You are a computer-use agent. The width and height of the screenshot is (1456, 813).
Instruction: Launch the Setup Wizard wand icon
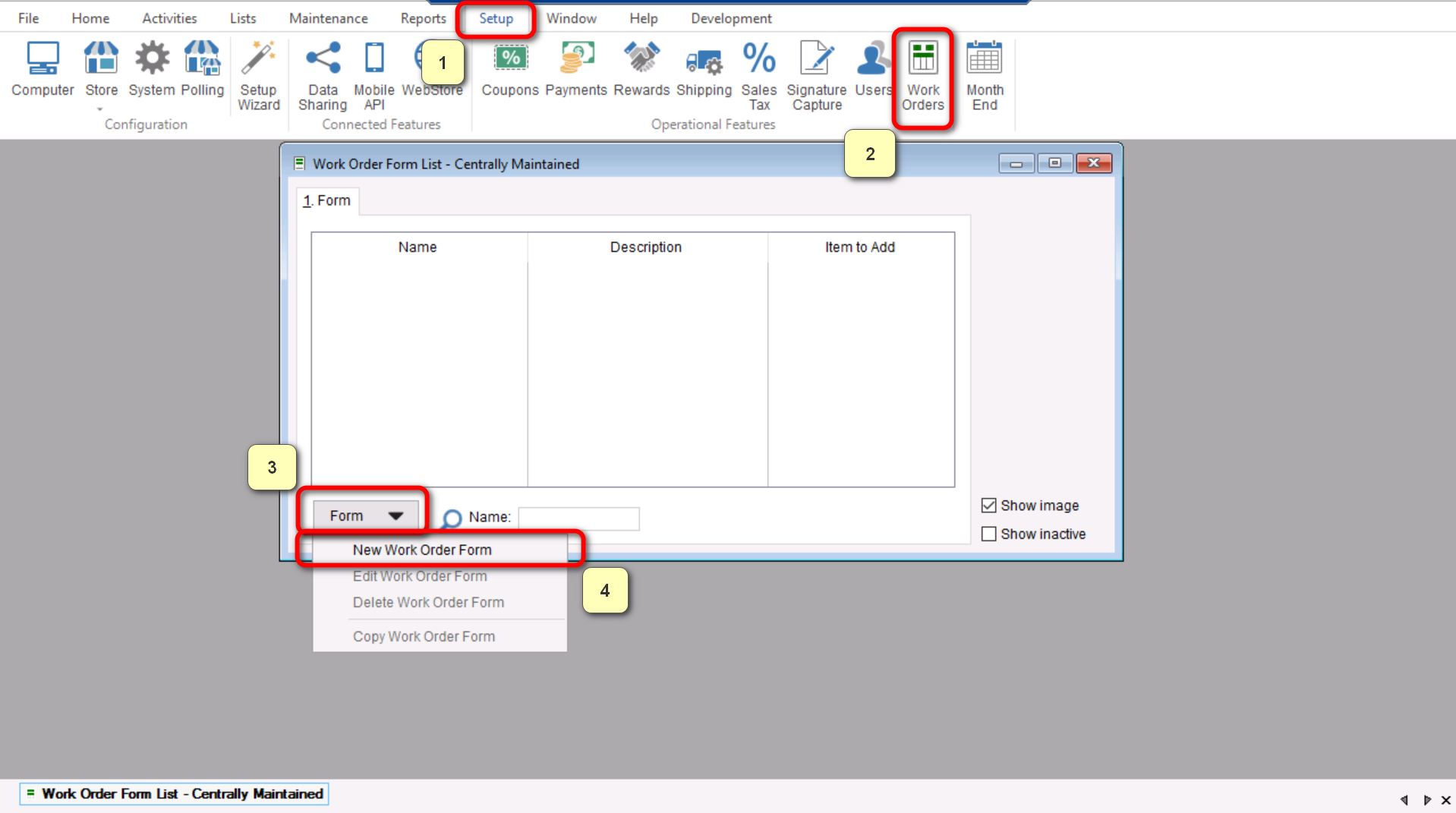coord(258,75)
